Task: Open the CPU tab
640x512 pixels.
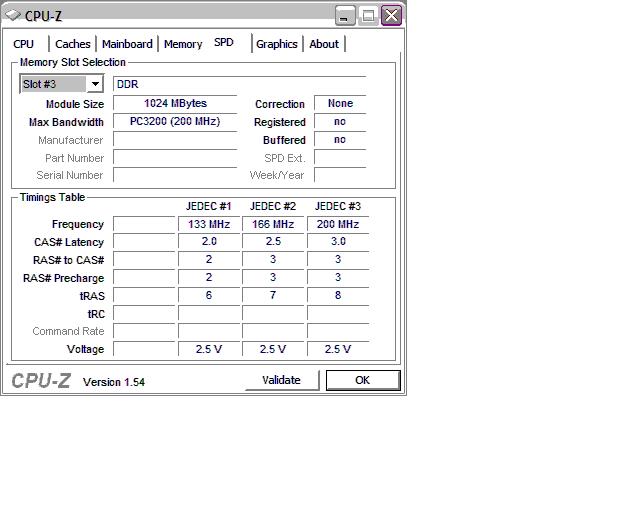Action: [x=24, y=44]
